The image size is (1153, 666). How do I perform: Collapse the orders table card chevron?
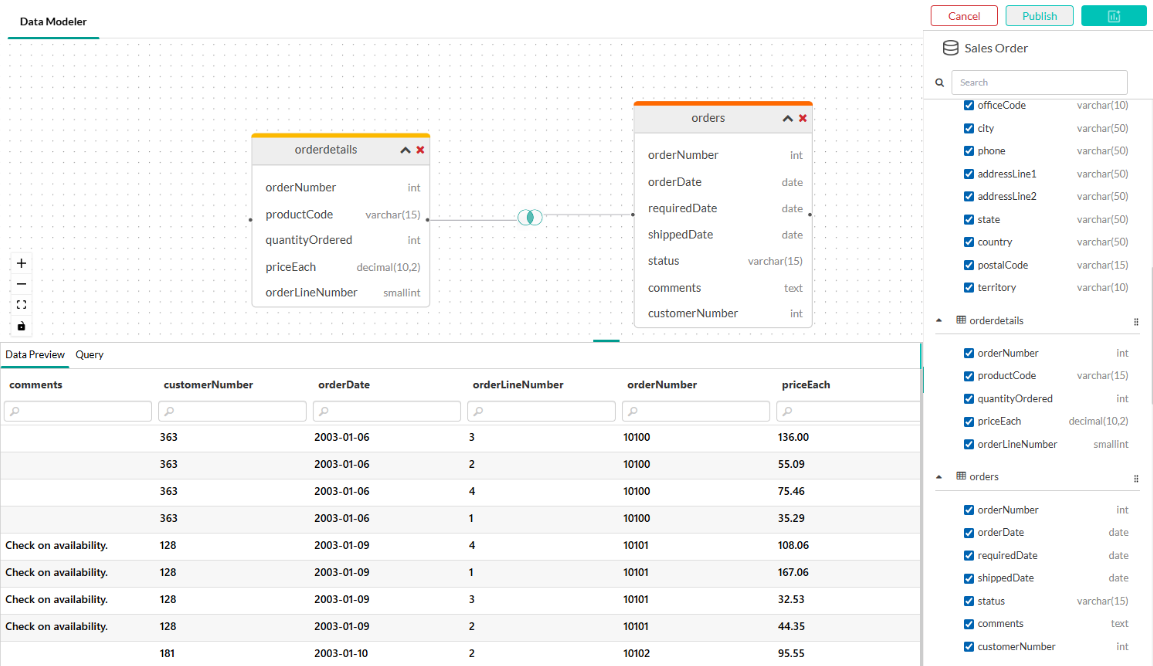[x=788, y=118]
